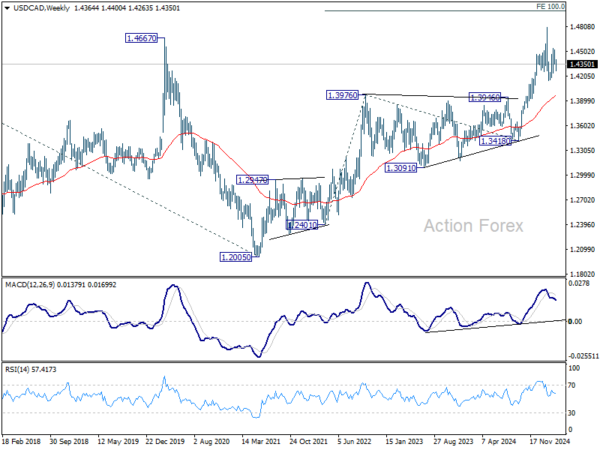
Task: Click the -0.025511 MACD scale value
Action: tap(584, 356)
